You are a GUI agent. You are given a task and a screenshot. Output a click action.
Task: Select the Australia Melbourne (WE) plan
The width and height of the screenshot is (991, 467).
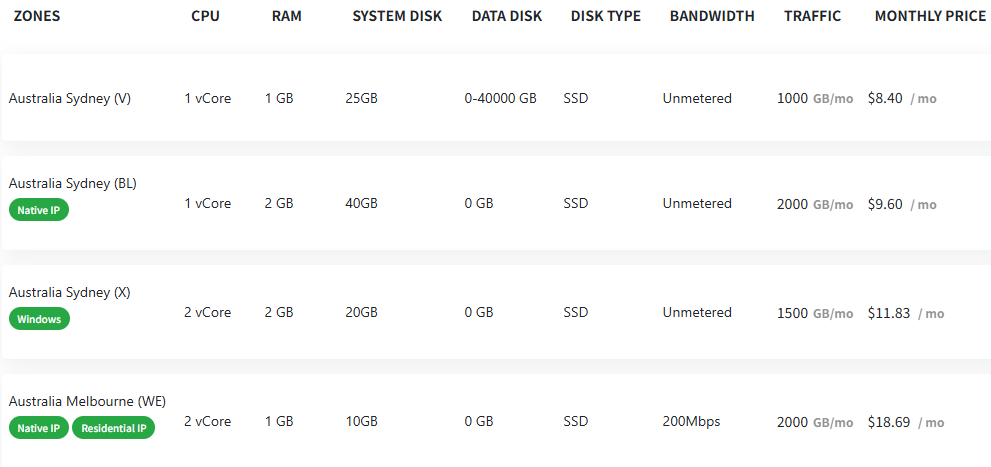[x=87, y=402]
